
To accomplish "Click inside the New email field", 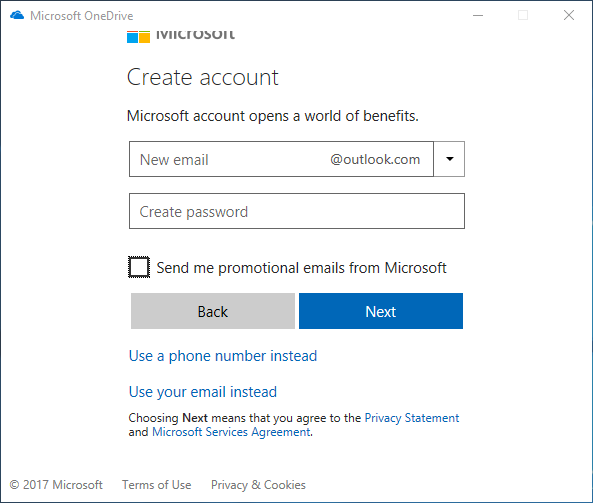I will point(281,159).
